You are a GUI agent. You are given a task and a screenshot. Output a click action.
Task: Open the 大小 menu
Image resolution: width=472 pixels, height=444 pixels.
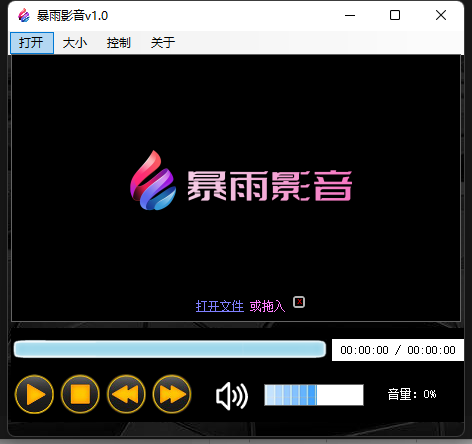75,43
